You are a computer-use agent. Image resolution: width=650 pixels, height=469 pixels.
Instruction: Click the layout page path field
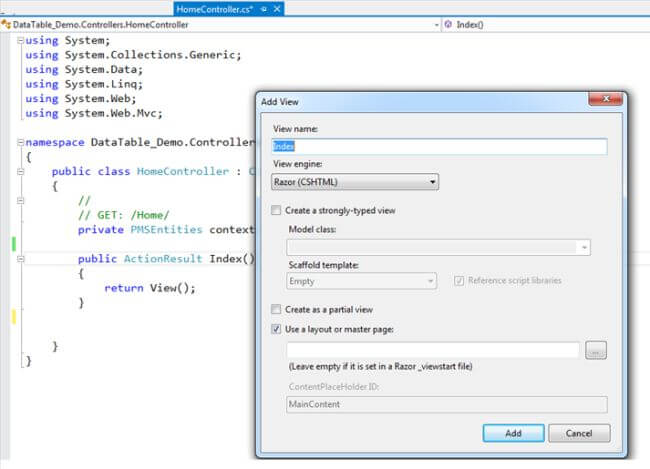(x=433, y=350)
